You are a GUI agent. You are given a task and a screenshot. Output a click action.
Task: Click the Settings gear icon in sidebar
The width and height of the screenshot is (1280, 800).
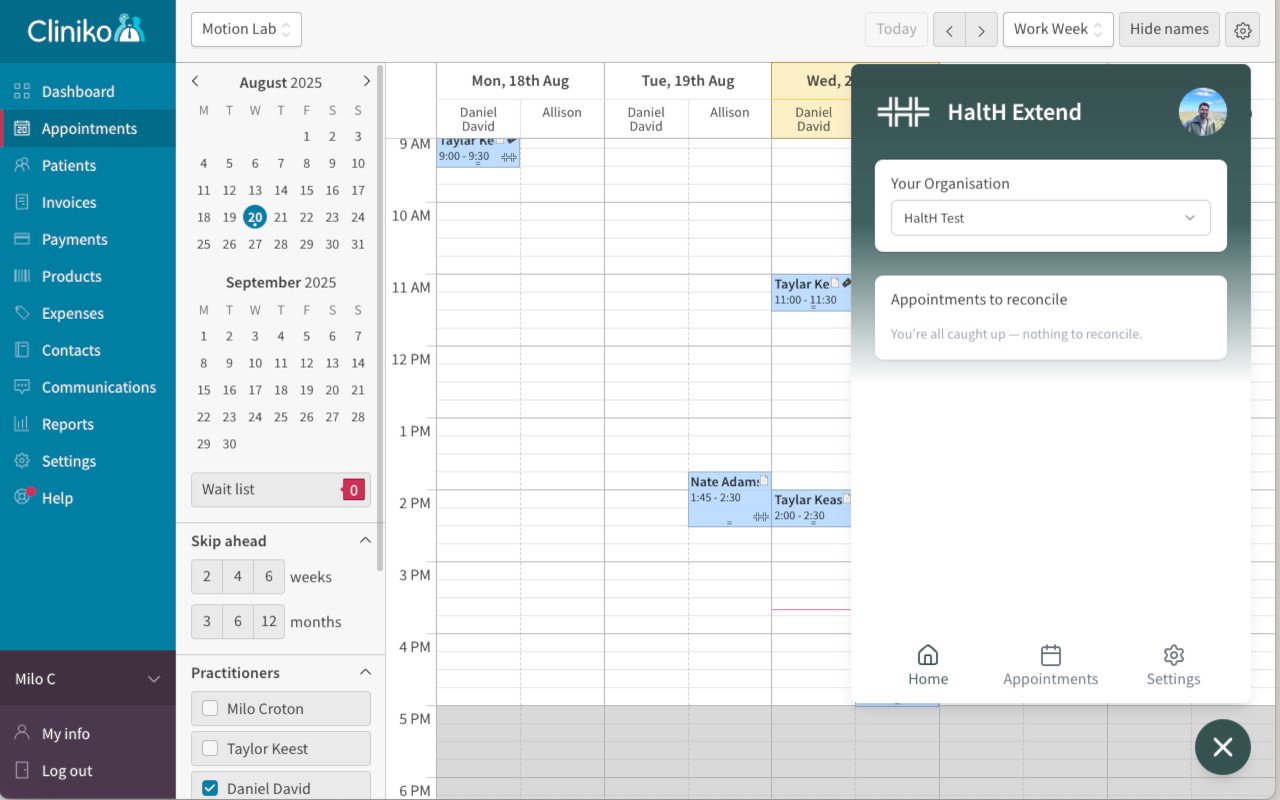pos(22,461)
